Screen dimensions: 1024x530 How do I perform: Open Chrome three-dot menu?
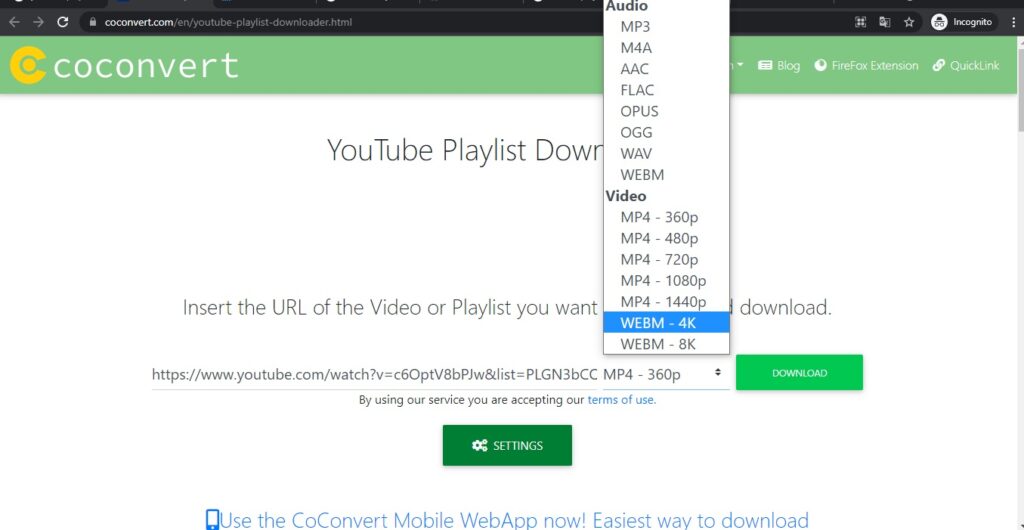pos(1013,22)
